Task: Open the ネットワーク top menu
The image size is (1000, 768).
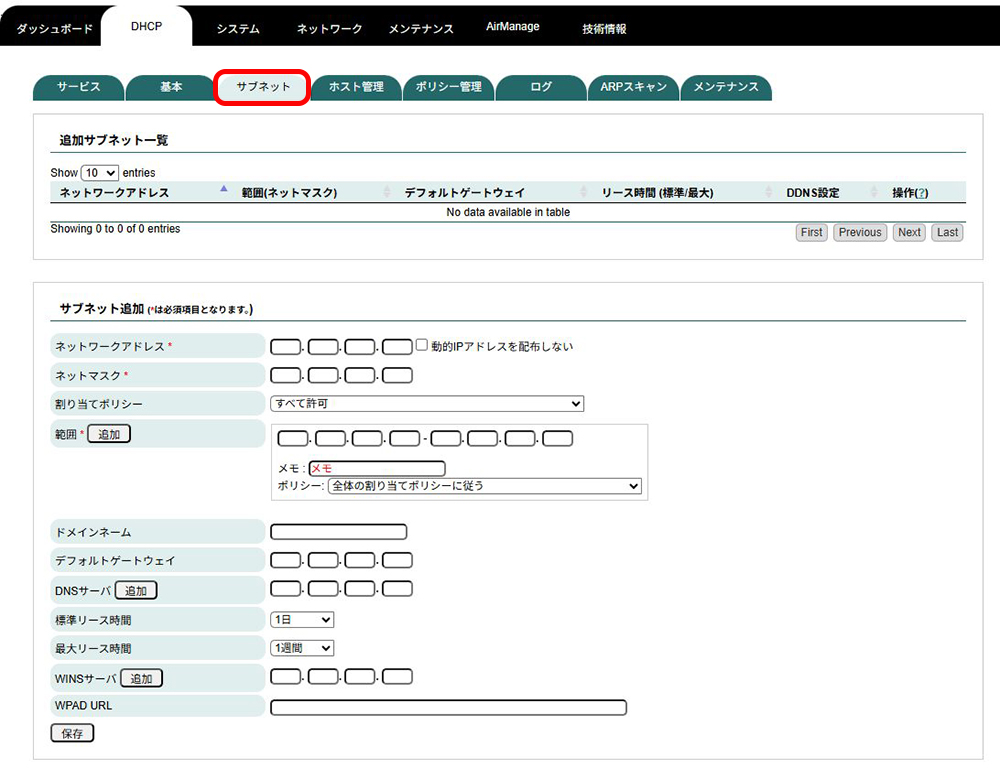Action: coord(329,29)
